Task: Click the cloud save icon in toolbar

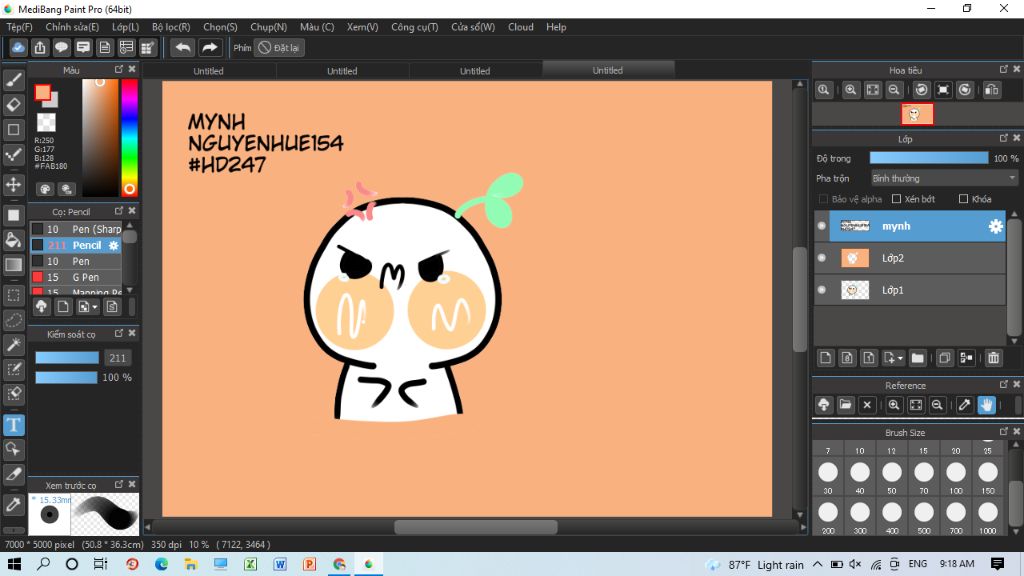Action: tap(18, 48)
